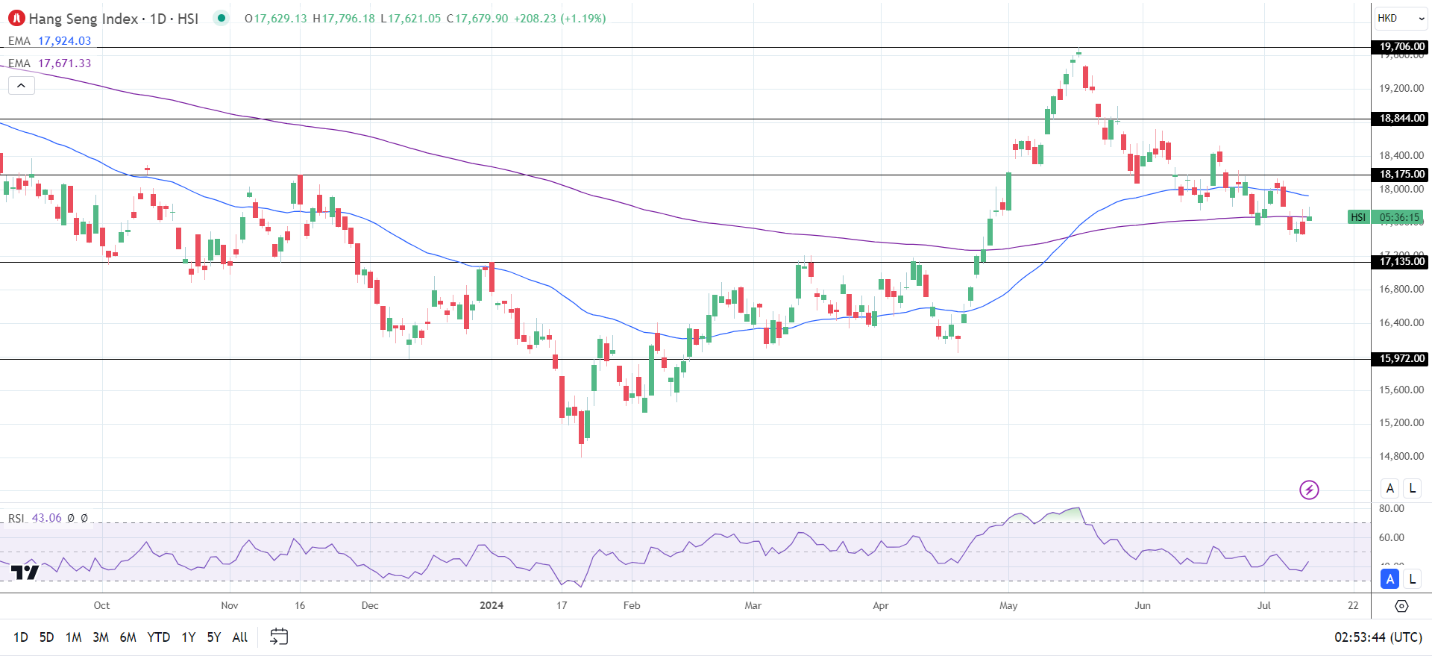
Task: Click the red Hang Seng Index logo icon
Action: click(16, 18)
